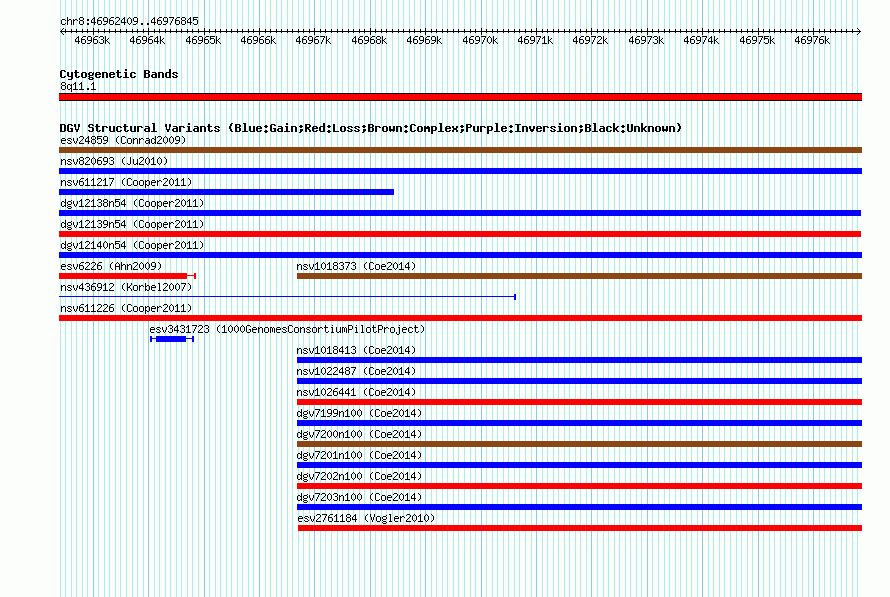Select the red nsv1026441 loss bar
This screenshot has height=597, width=890.
point(580,402)
